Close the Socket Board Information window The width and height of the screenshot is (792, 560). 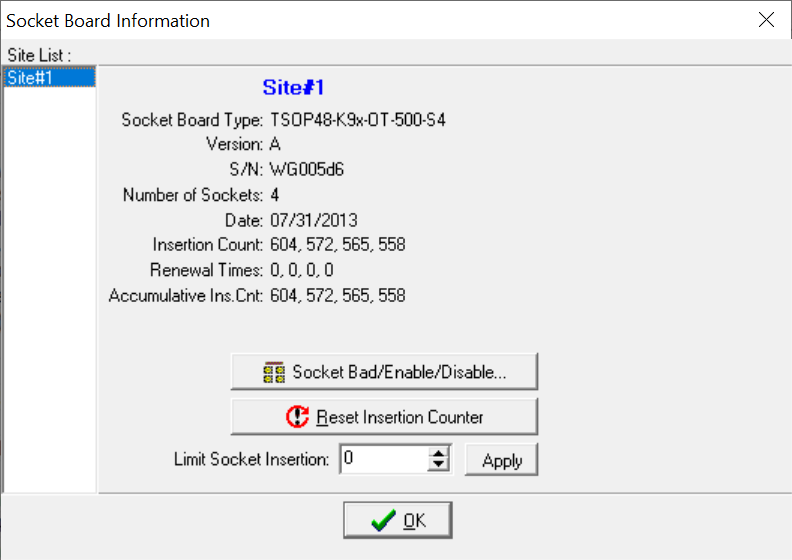coord(766,20)
